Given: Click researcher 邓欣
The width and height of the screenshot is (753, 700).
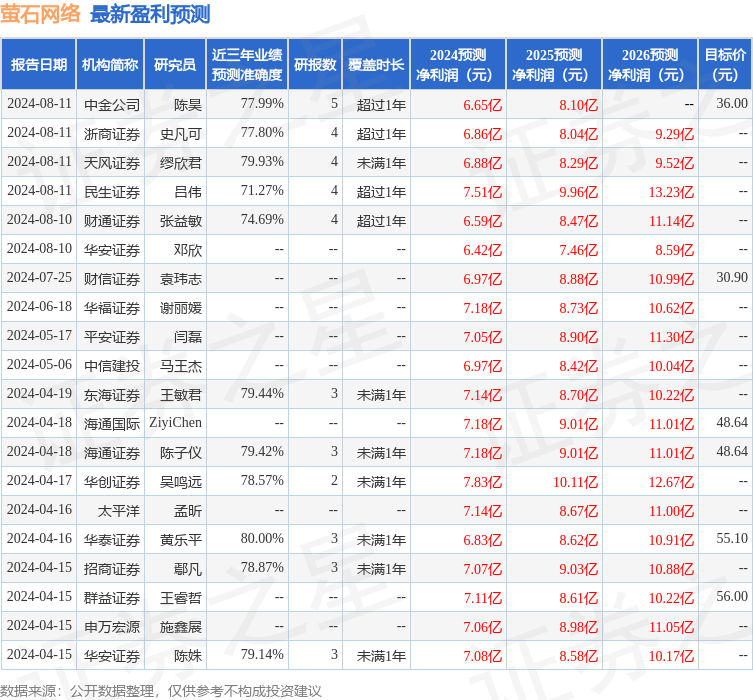Looking at the screenshot, I should [188, 250].
